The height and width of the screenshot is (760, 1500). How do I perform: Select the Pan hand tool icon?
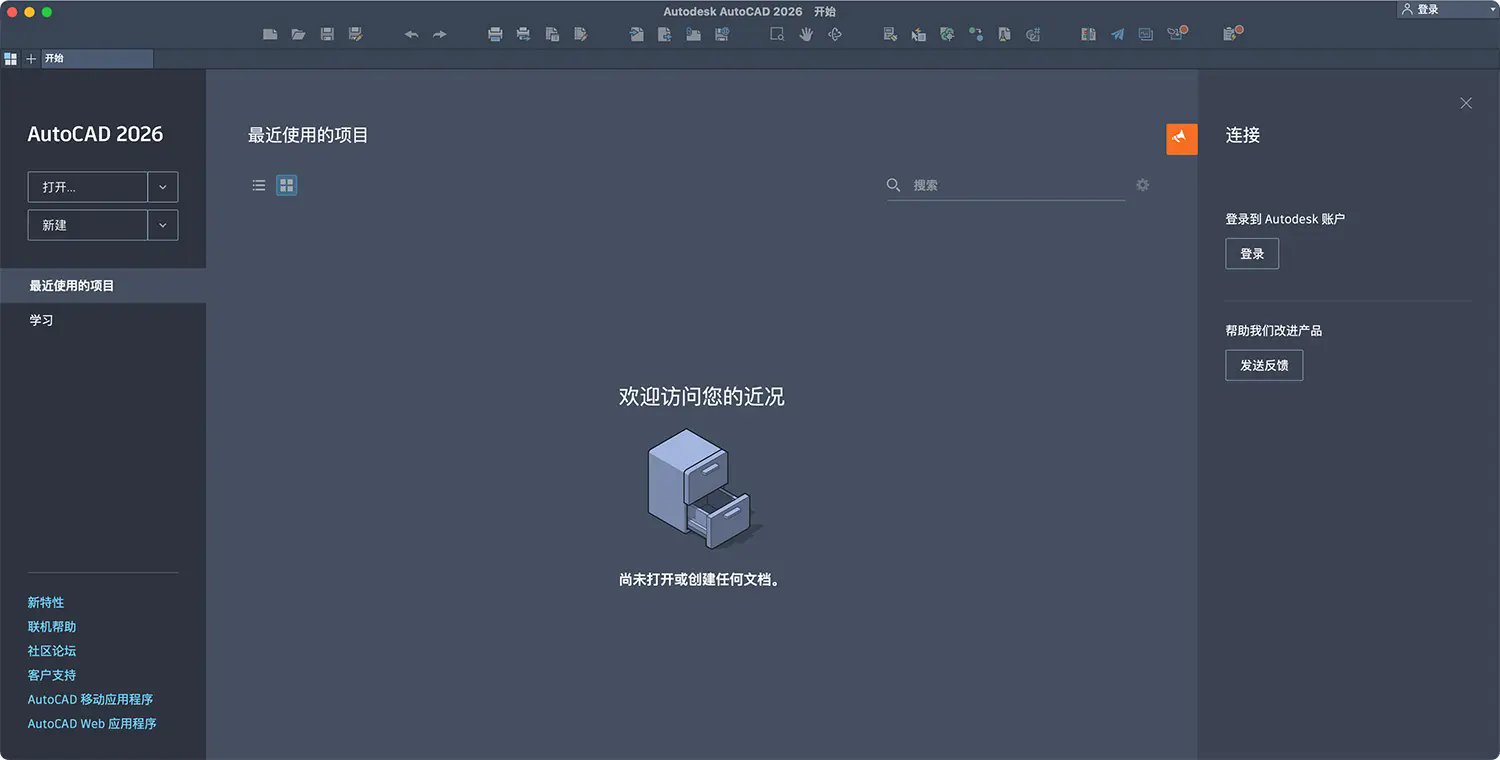click(x=806, y=34)
